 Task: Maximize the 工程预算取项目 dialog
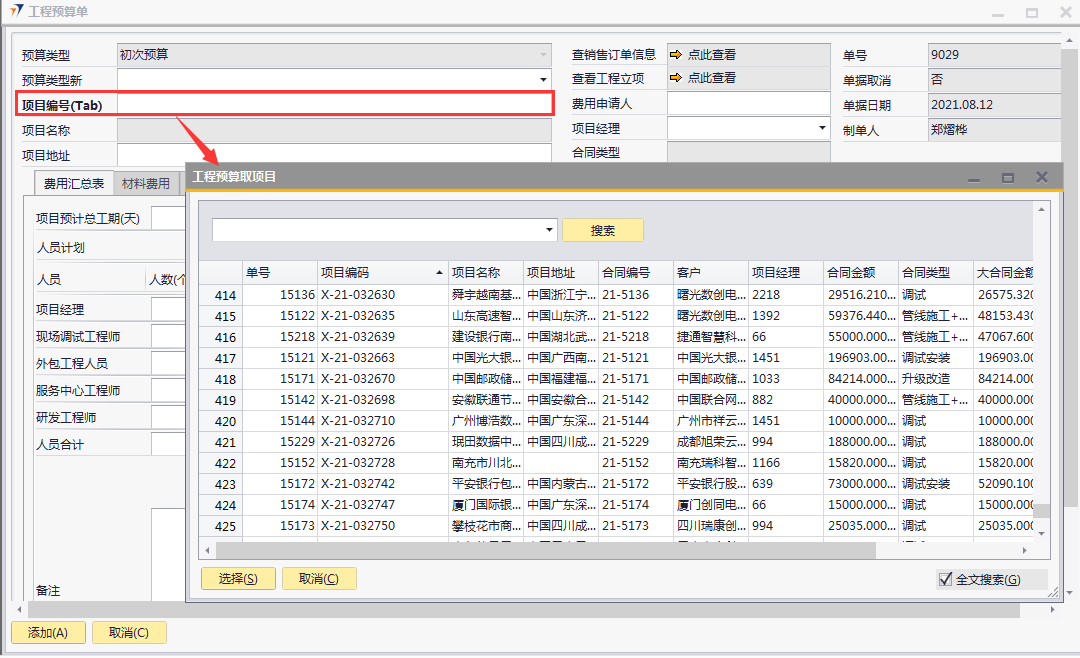1008,177
